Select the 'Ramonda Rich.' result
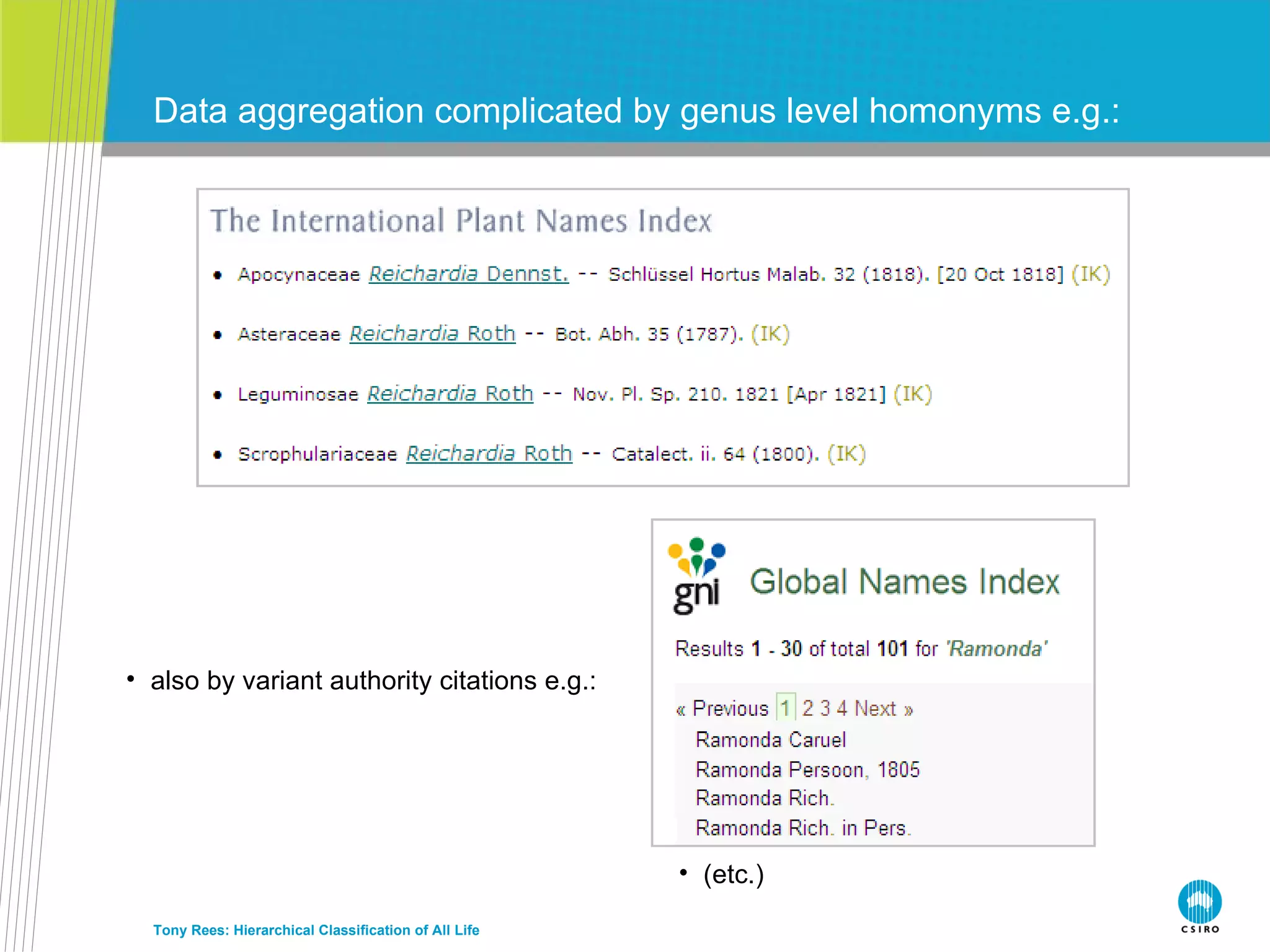The height and width of the screenshot is (952, 1270). [x=765, y=798]
